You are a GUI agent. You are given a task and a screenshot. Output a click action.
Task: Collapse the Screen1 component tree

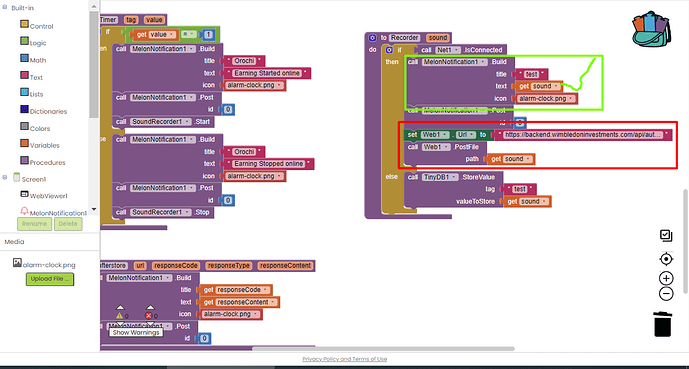tap(5, 177)
